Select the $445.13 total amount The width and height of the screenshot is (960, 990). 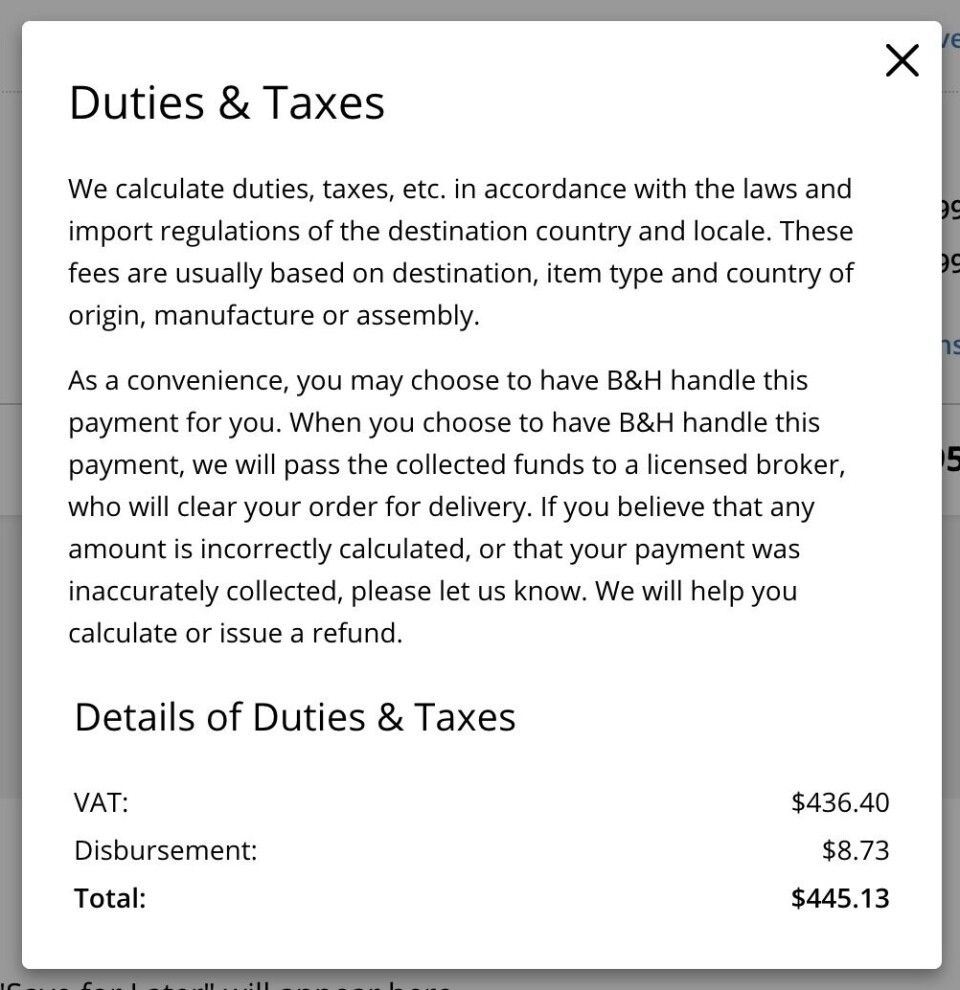coord(840,898)
